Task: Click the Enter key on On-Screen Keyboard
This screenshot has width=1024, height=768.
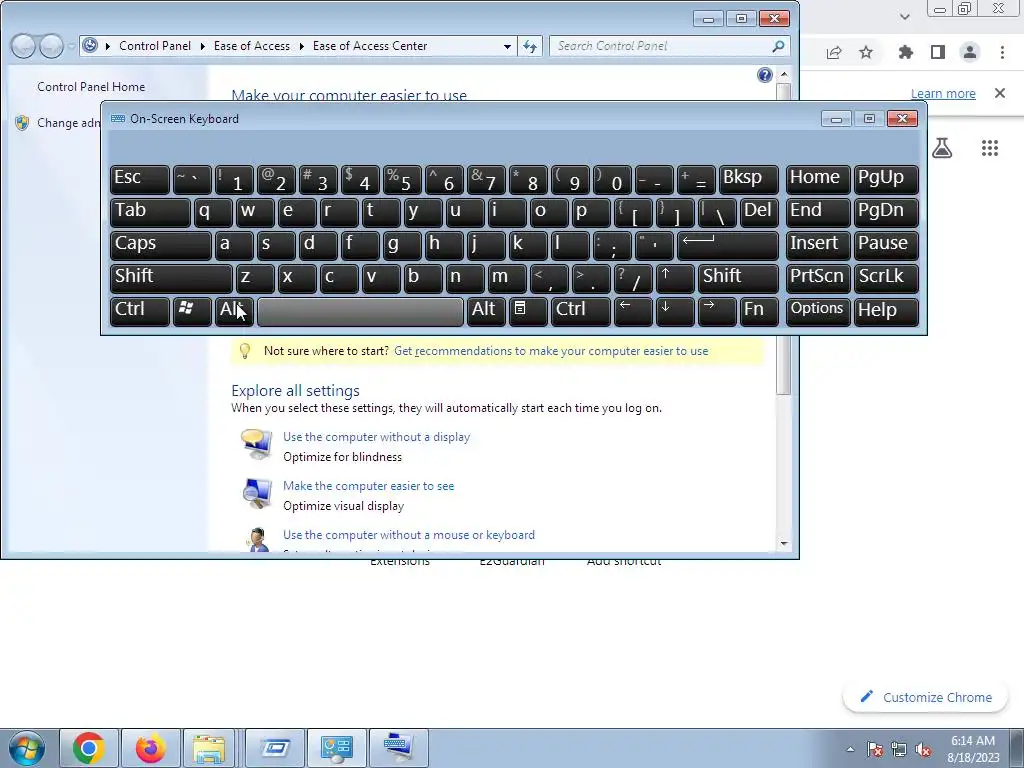Action: point(728,244)
